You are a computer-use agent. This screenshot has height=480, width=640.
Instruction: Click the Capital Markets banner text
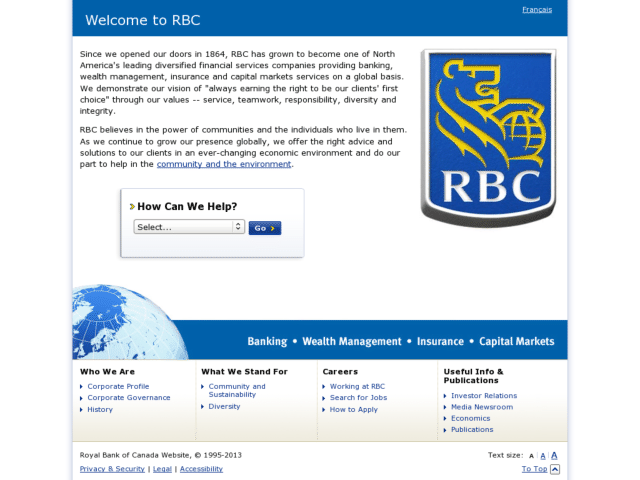517,341
